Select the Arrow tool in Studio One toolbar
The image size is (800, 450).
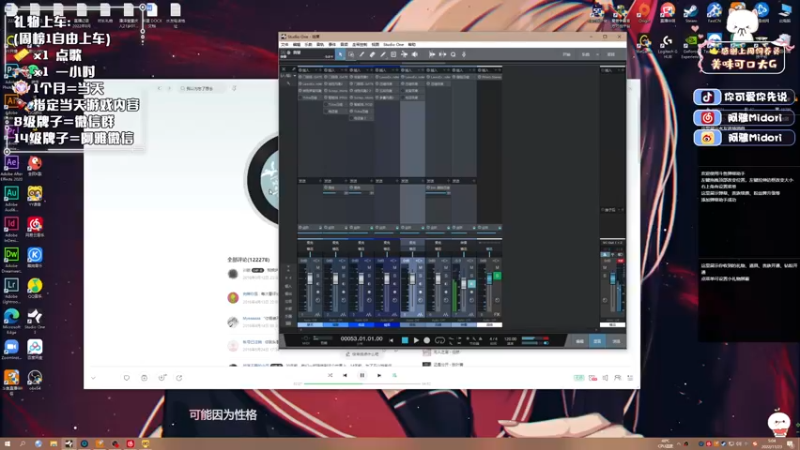tap(340, 55)
